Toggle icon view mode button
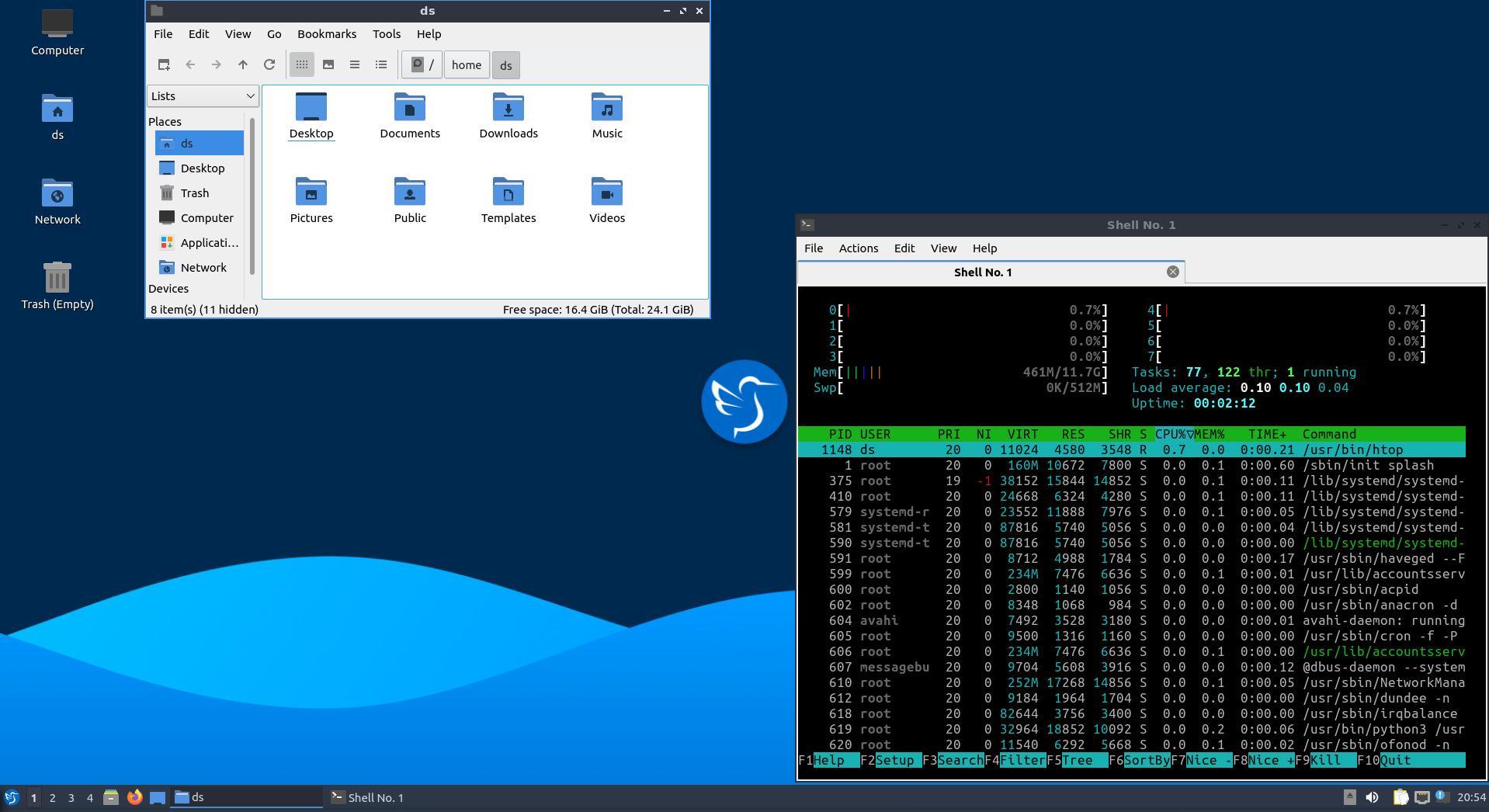Screen dimensions: 1489x812 click(302, 65)
